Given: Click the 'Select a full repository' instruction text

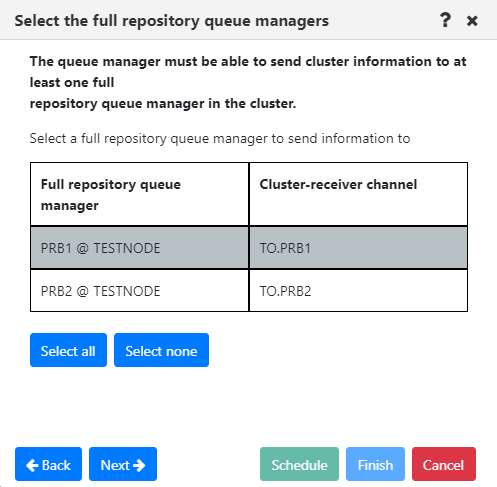Looking at the screenshot, I should tap(220, 138).
